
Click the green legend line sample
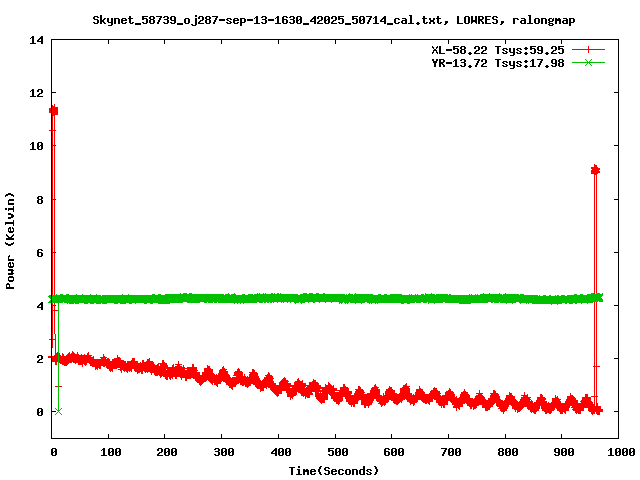click(x=588, y=62)
